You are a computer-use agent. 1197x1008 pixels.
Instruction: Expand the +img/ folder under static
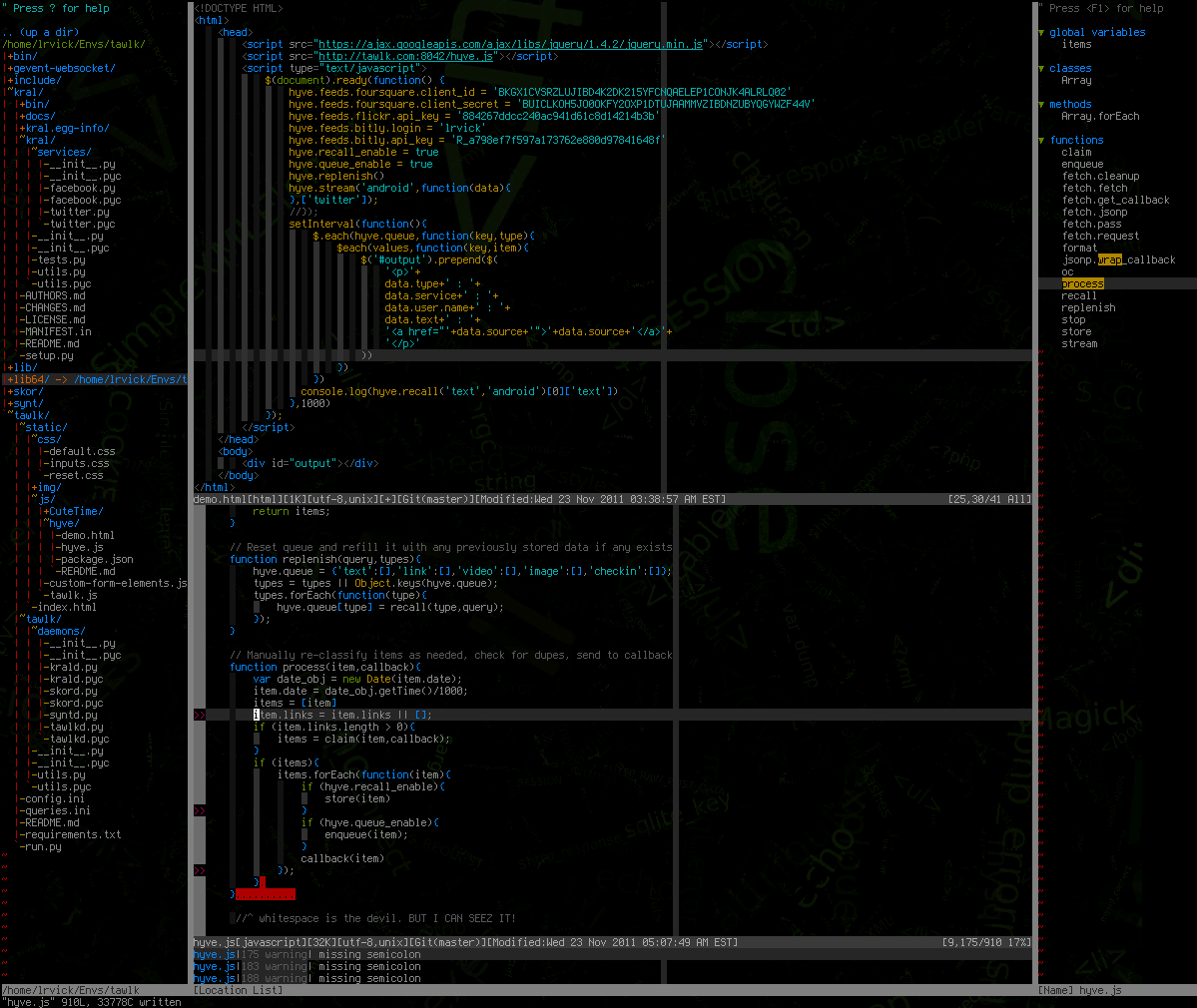[46, 488]
